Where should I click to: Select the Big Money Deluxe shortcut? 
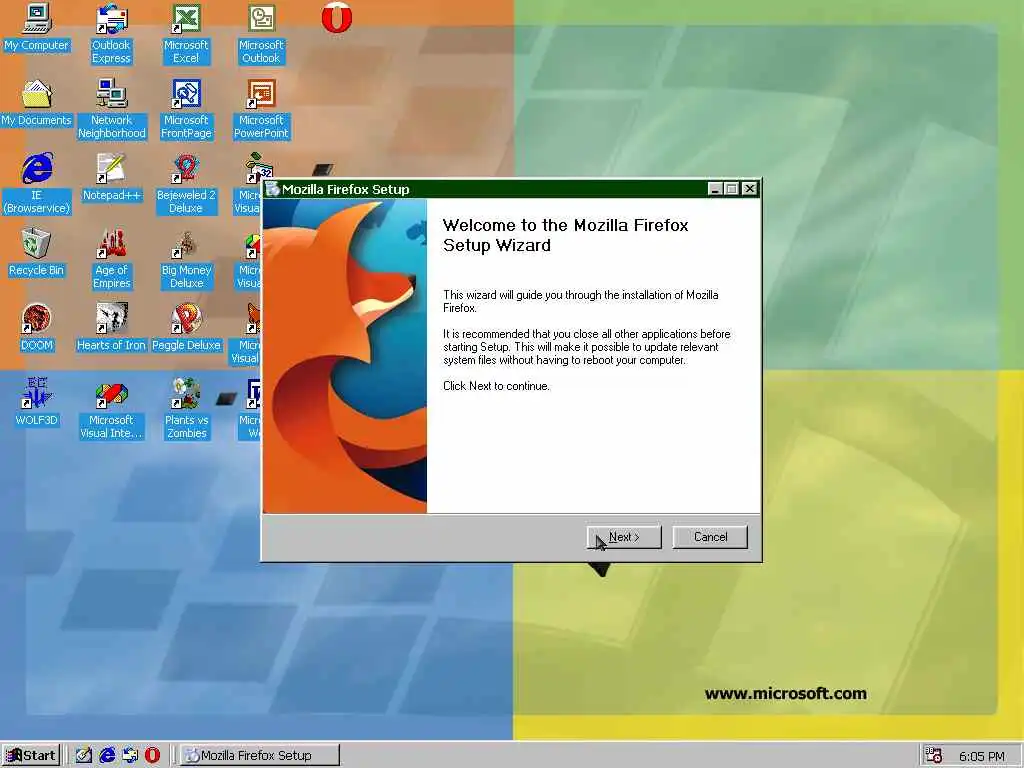[x=186, y=259]
